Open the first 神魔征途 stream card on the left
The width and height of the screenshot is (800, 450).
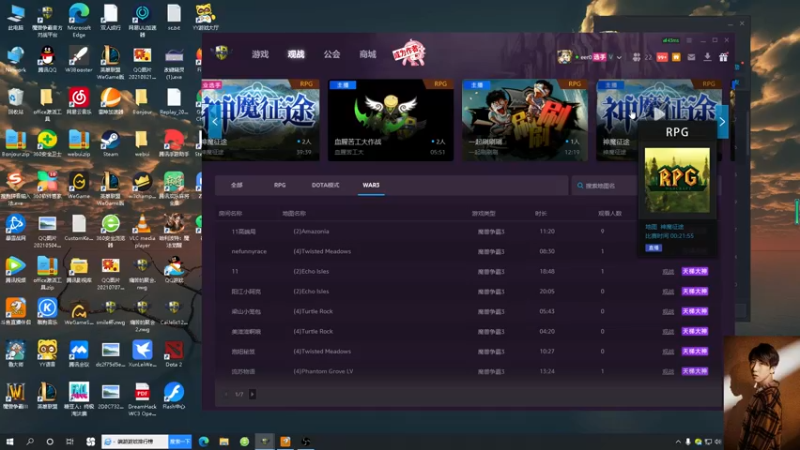pyautogui.click(x=261, y=120)
